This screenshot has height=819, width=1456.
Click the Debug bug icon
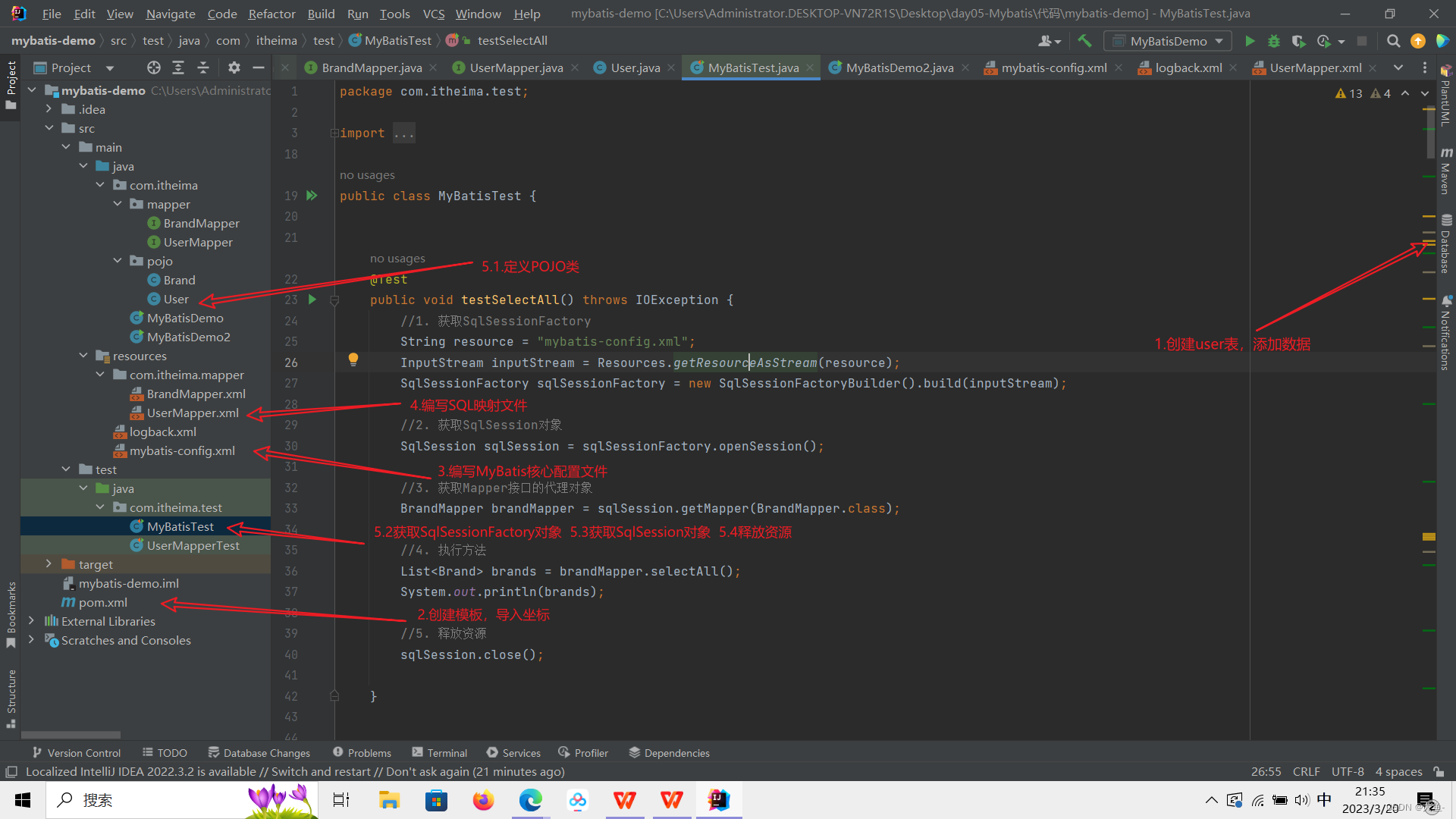point(1274,41)
